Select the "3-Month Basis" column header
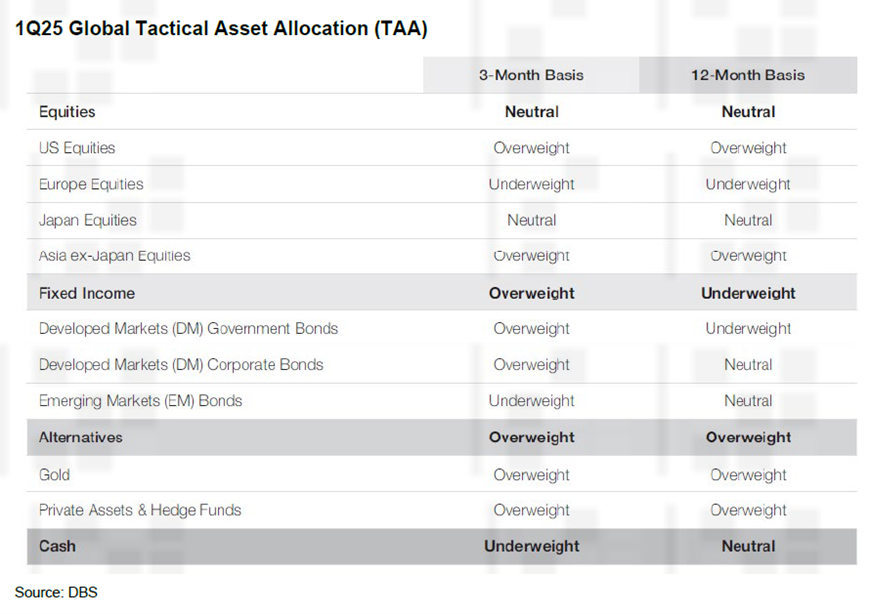 pyautogui.click(x=531, y=75)
